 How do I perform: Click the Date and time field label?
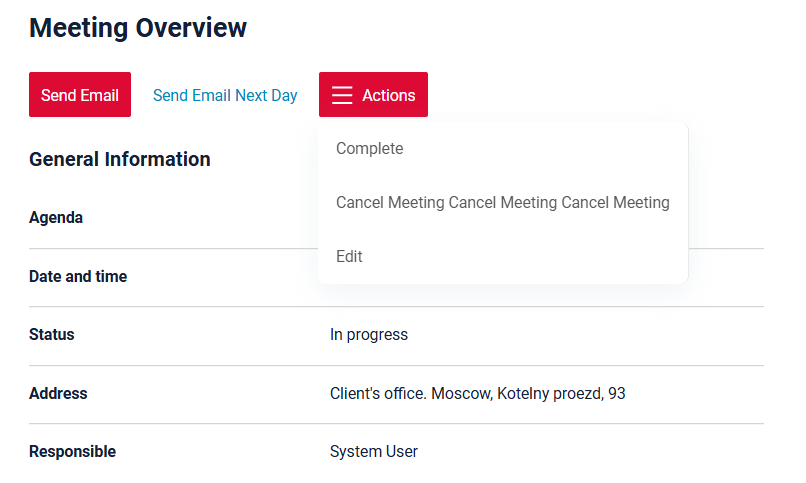(78, 277)
